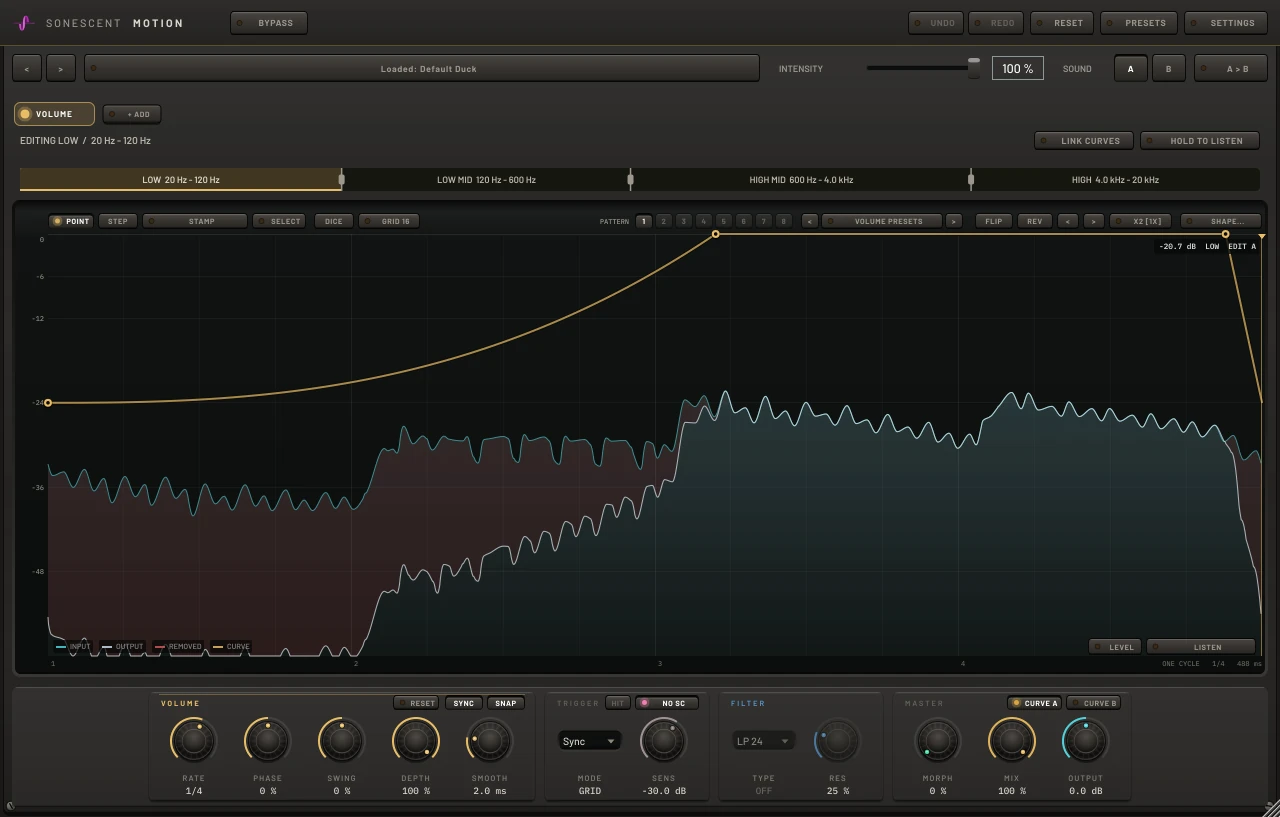Viewport: 1280px width, 817px height.
Task: Toggle the Snap button
Action: (x=506, y=703)
